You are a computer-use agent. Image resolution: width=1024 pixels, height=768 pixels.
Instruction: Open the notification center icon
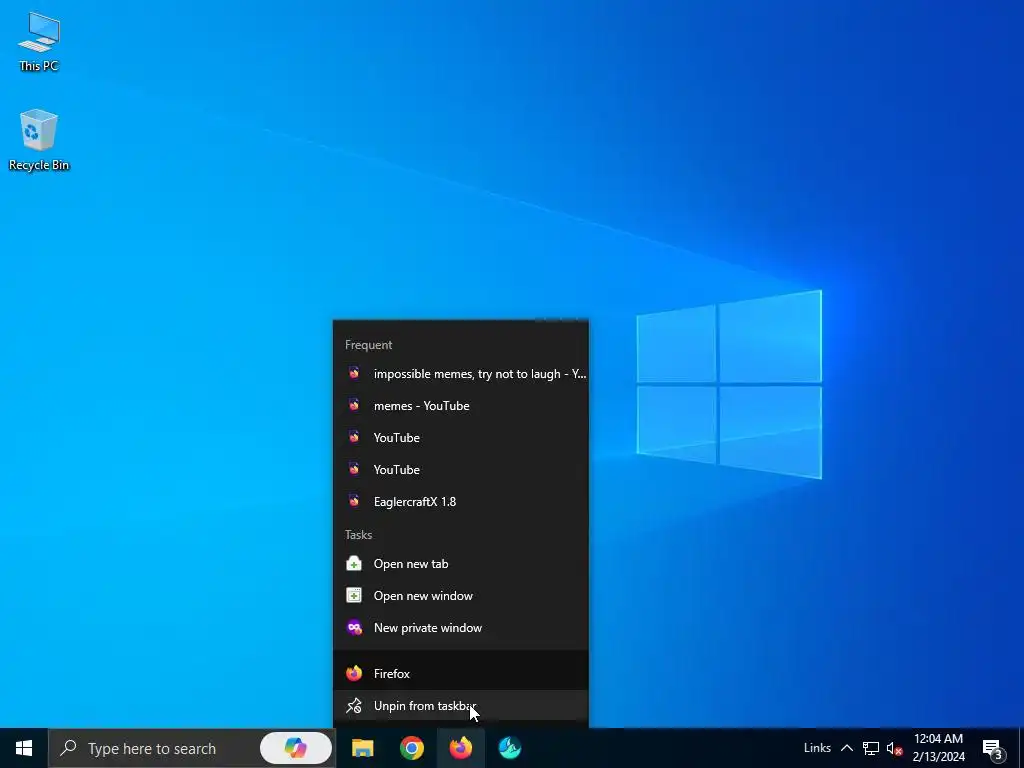993,748
